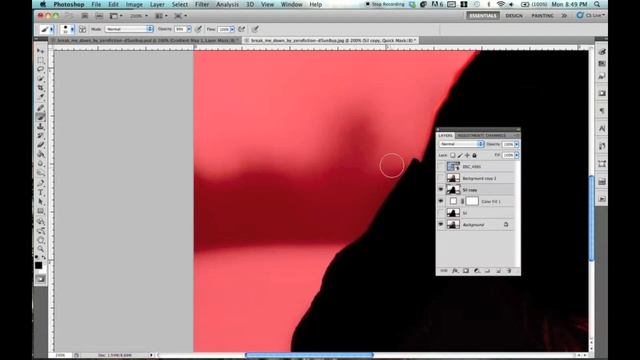Enable airbrush mode
Viewport: 640px width, 360px height.
(x=242, y=29)
